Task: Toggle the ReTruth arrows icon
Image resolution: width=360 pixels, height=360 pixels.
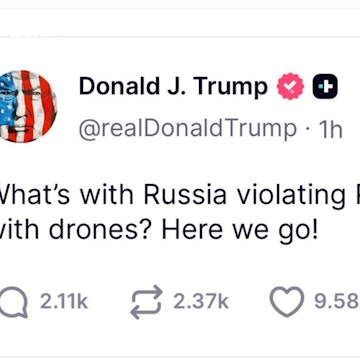Action: point(146,302)
